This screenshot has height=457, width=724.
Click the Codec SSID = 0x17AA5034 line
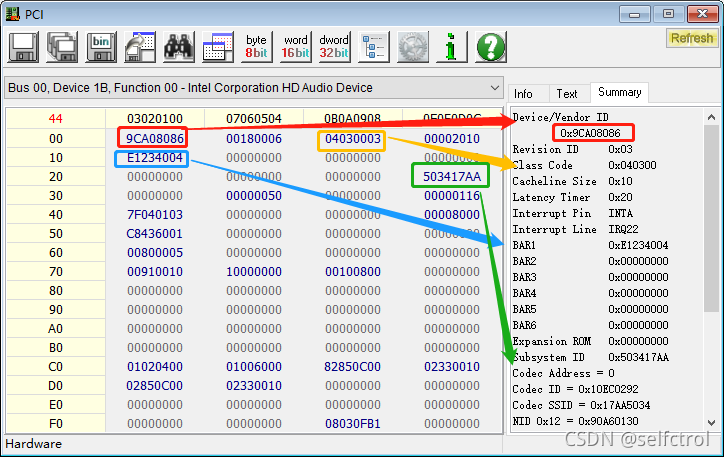581,405
